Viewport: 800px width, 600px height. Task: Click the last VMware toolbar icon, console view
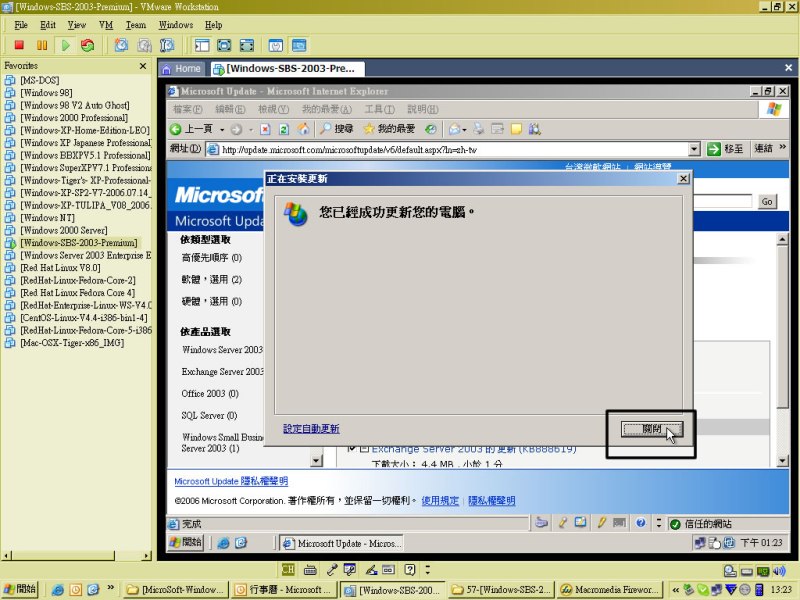tap(299, 45)
